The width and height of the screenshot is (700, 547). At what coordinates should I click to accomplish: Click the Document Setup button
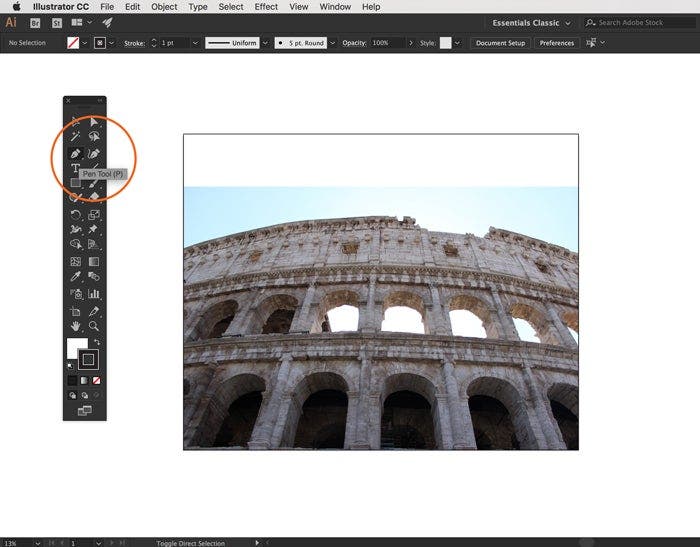[500, 43]
